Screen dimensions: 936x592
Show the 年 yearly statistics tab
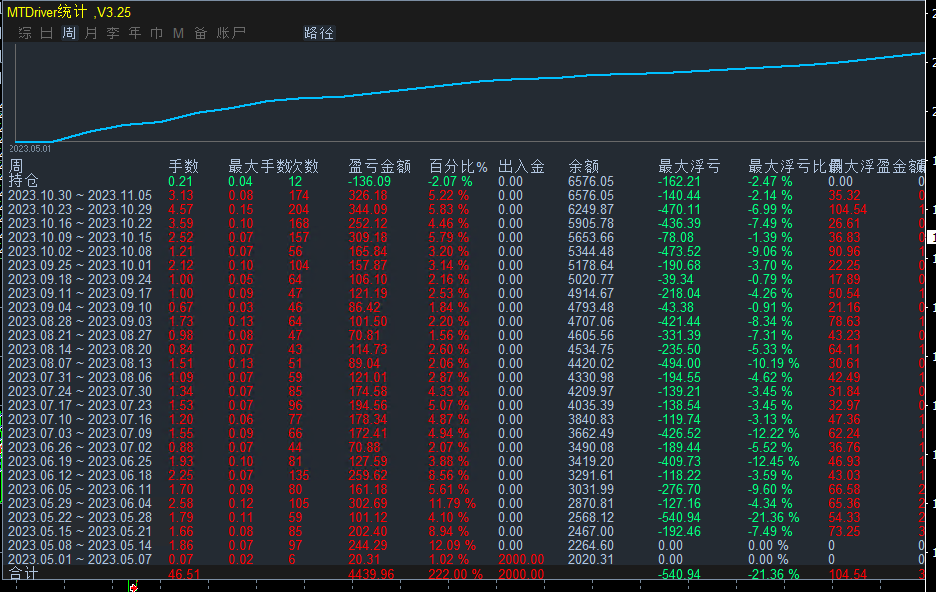point(135,33)
